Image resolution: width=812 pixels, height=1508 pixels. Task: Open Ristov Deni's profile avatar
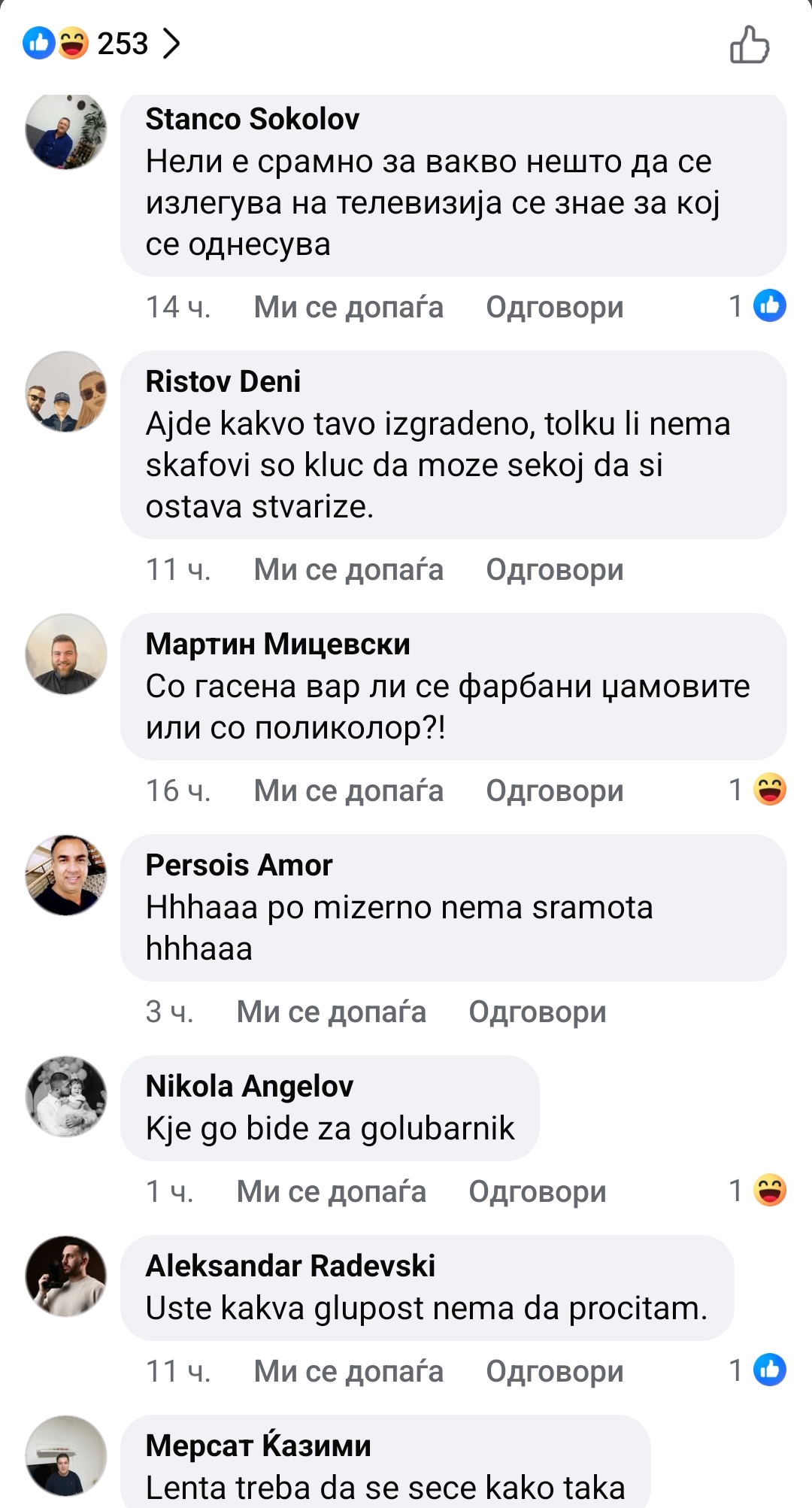pyautogui.click(x=66, y=391)
